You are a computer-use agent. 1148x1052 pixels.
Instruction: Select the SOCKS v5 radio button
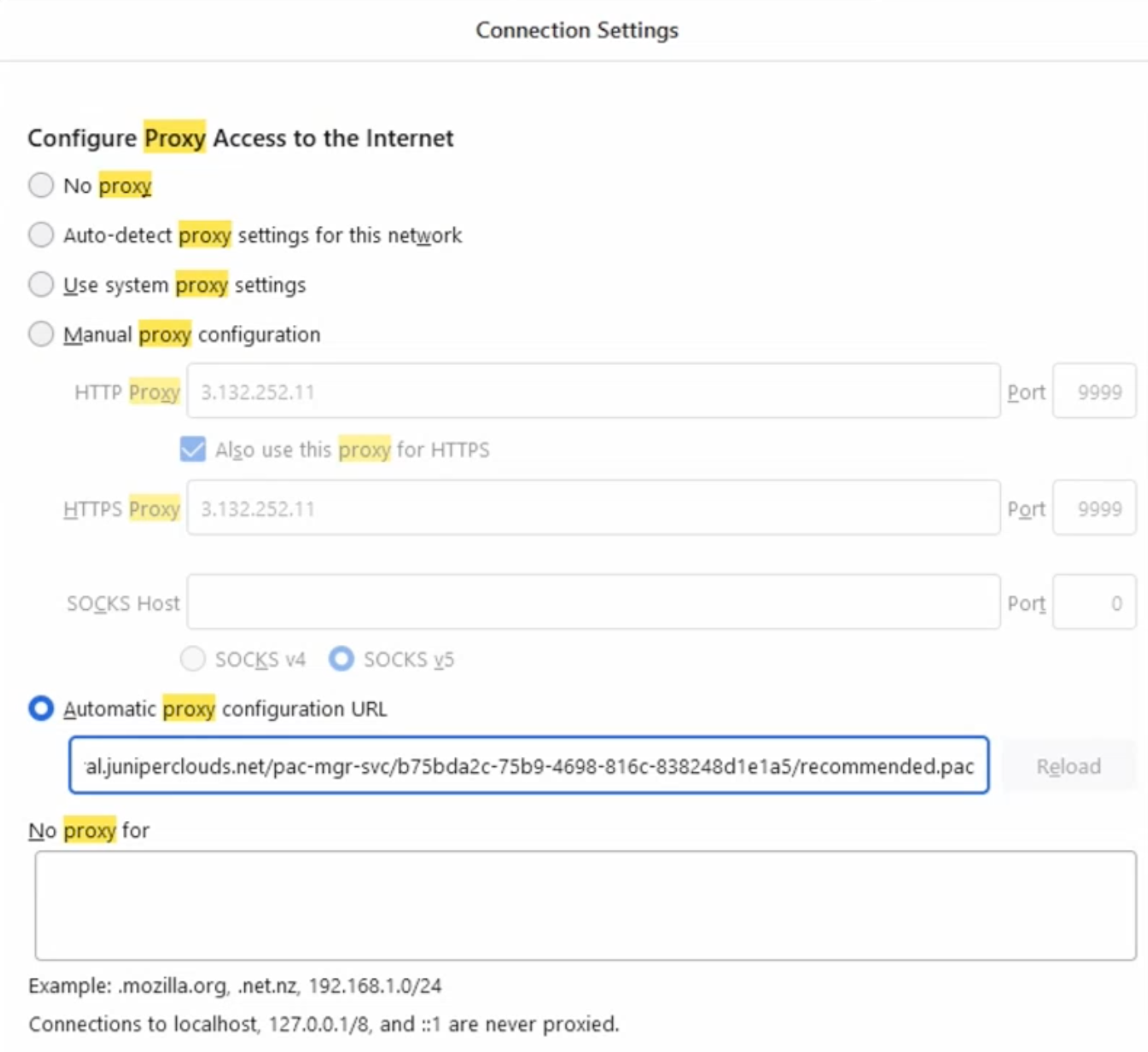pyautogui.click(x=341, y=659)
